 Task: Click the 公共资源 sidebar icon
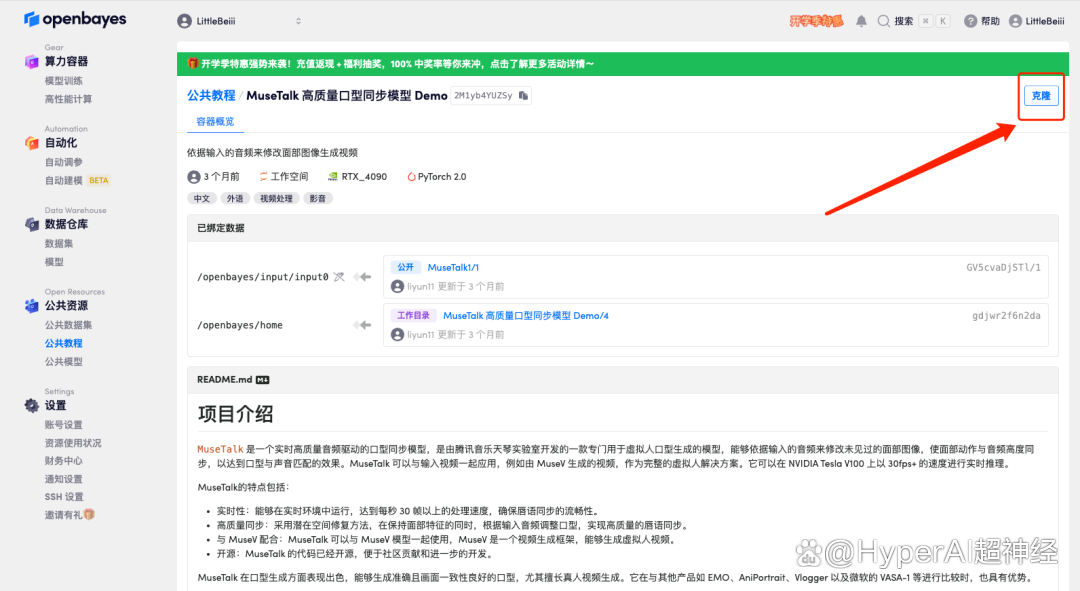coord(32,305)
